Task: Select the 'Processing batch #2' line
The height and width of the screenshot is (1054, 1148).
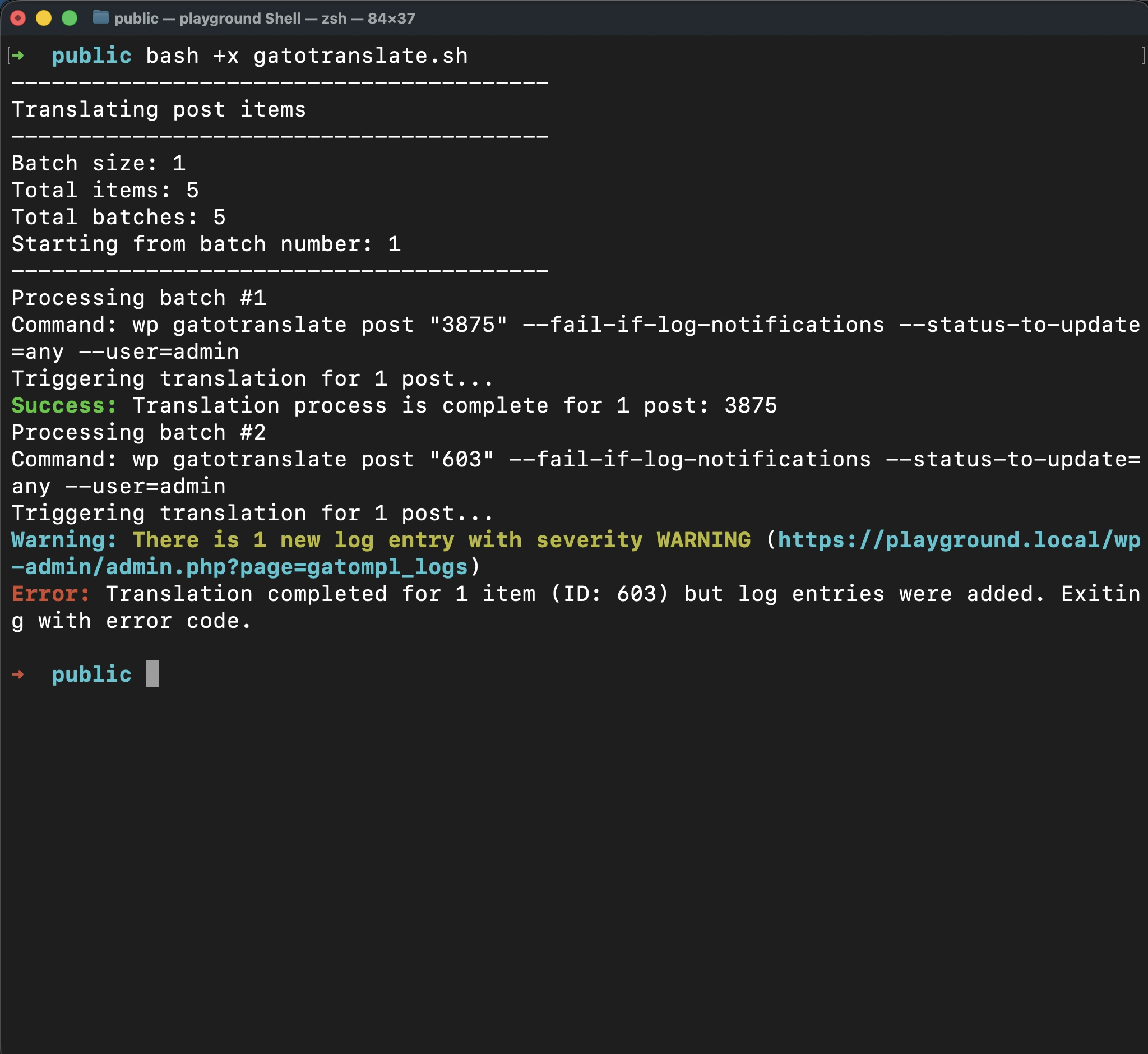Action: pos(137,432)
